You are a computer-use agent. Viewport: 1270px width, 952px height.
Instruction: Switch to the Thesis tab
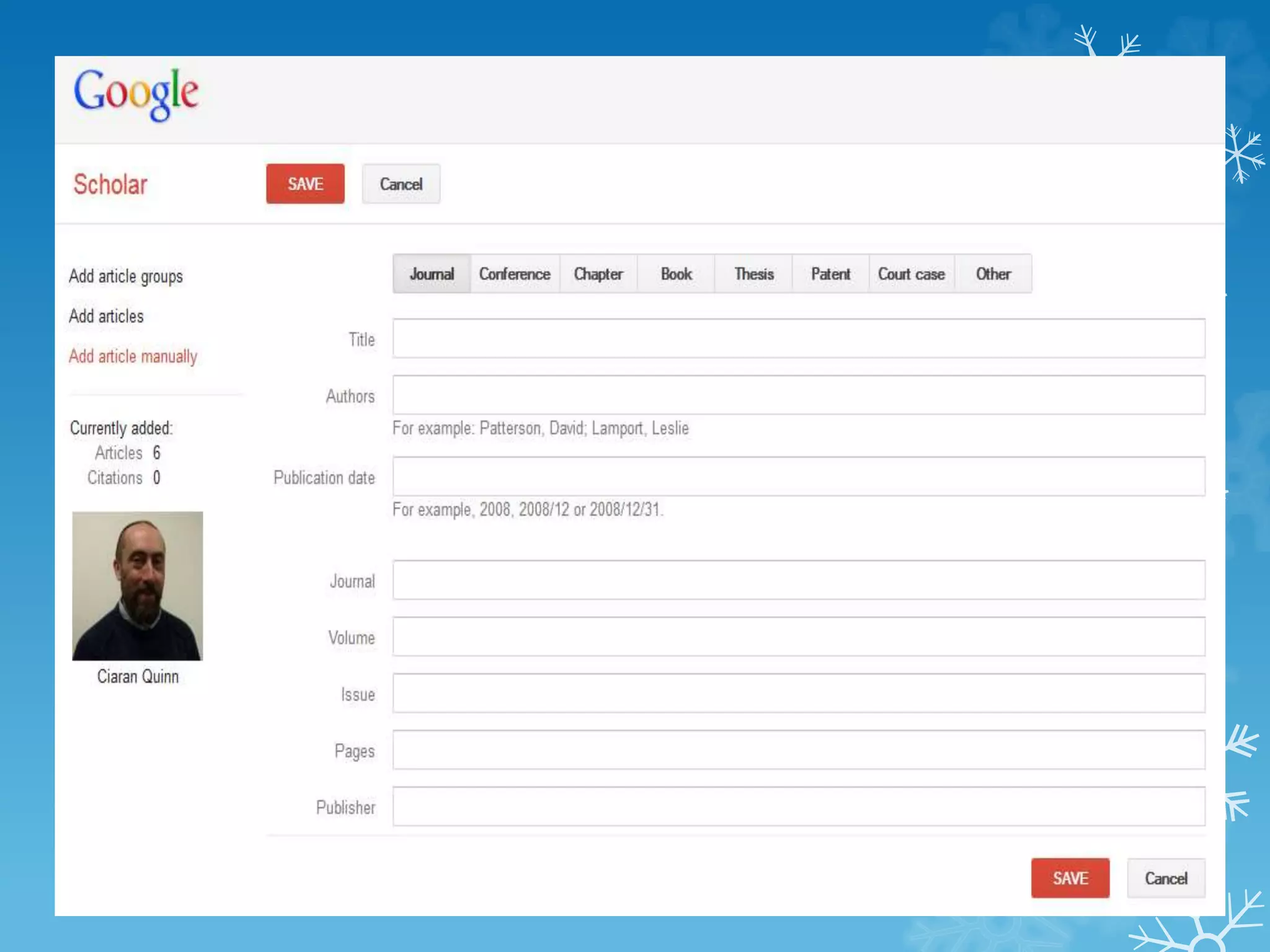[x=753, y=274]
